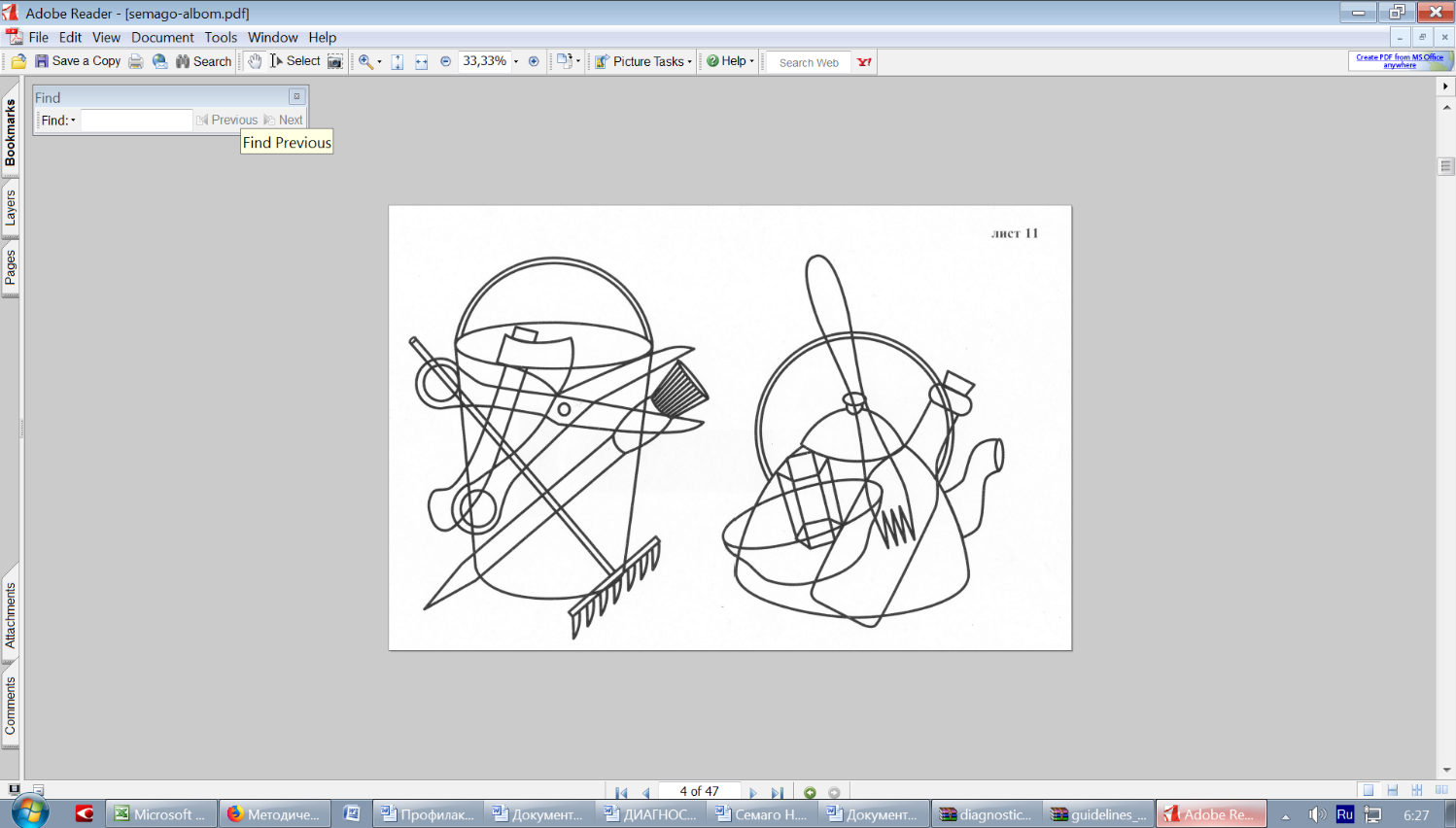Open the Attachments side tab

10,615
